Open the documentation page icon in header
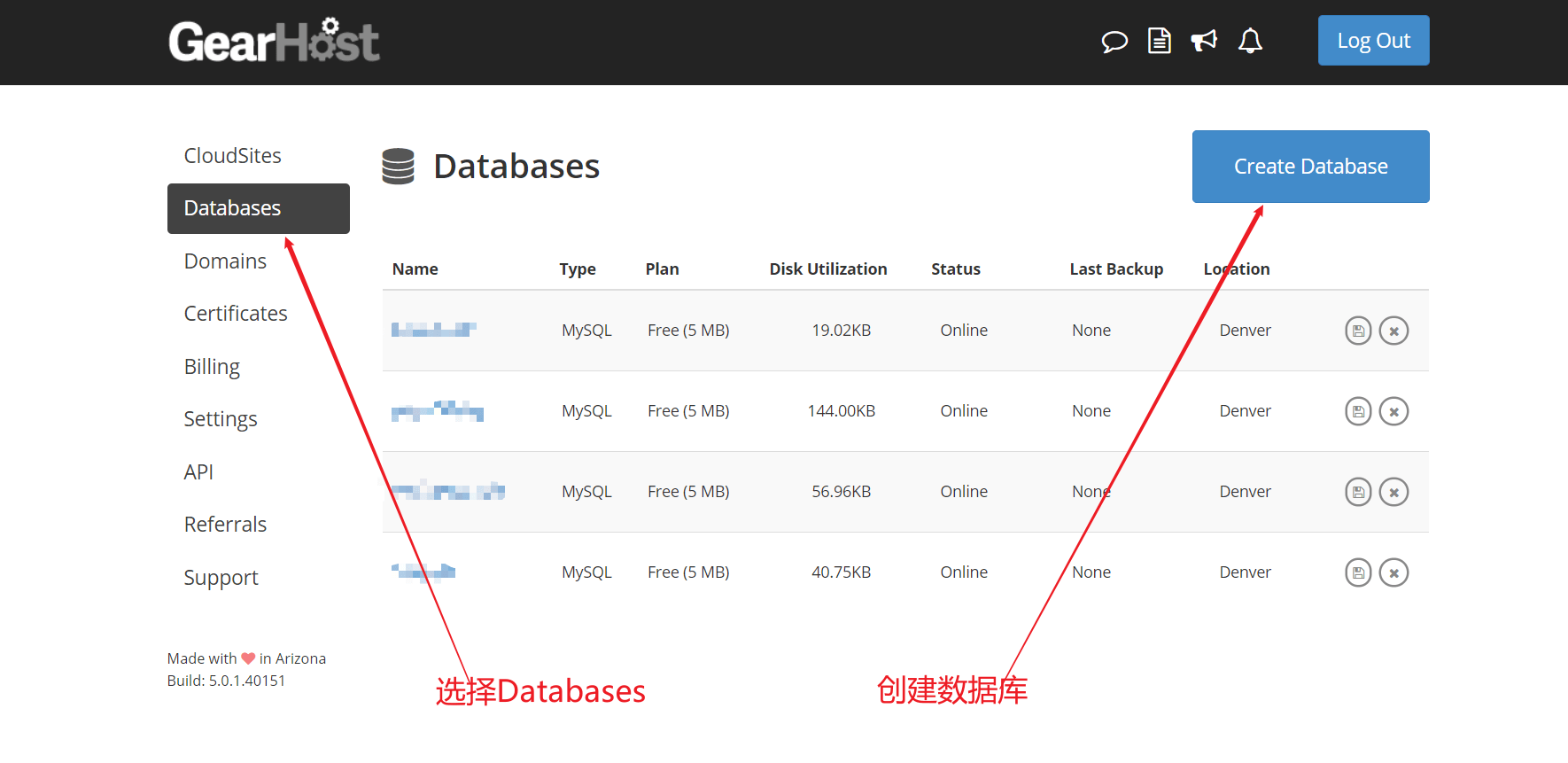 click(x=1159, y=41)
